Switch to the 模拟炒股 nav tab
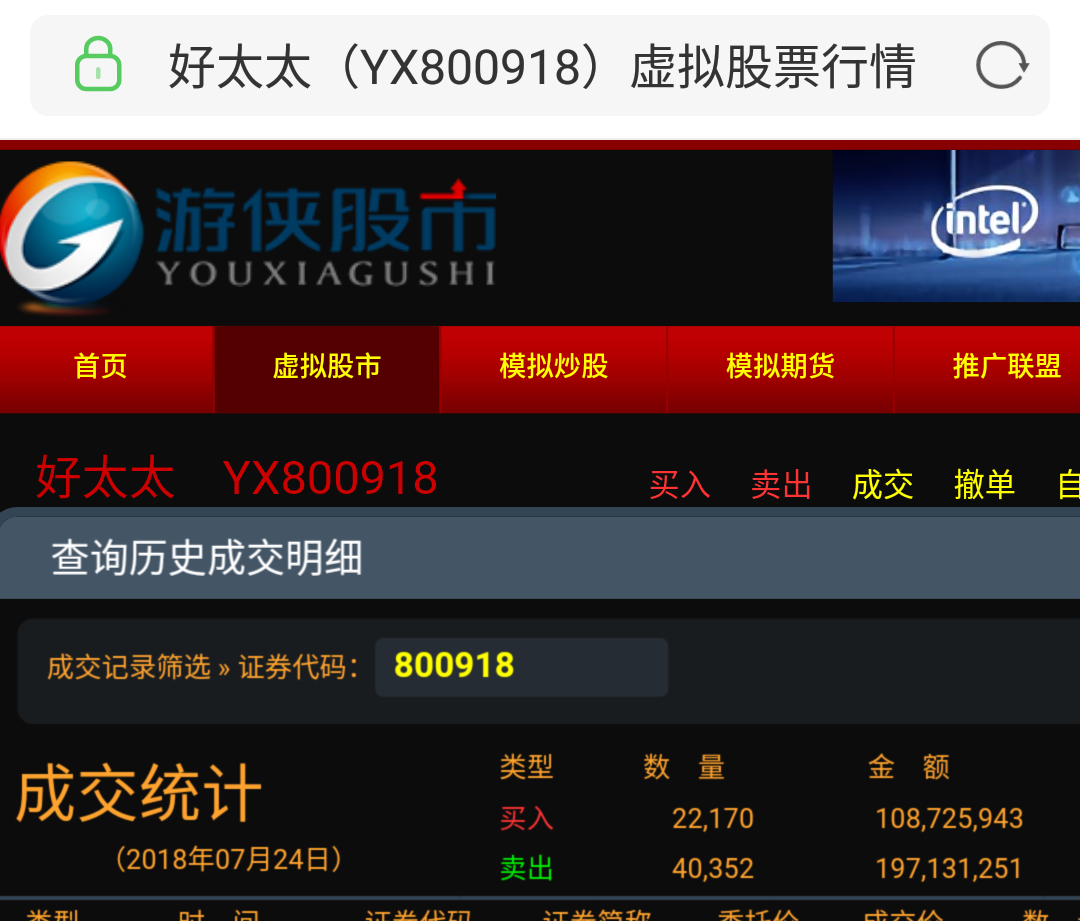The width and height of the screenshot is (1080, 921). [553, 367]
